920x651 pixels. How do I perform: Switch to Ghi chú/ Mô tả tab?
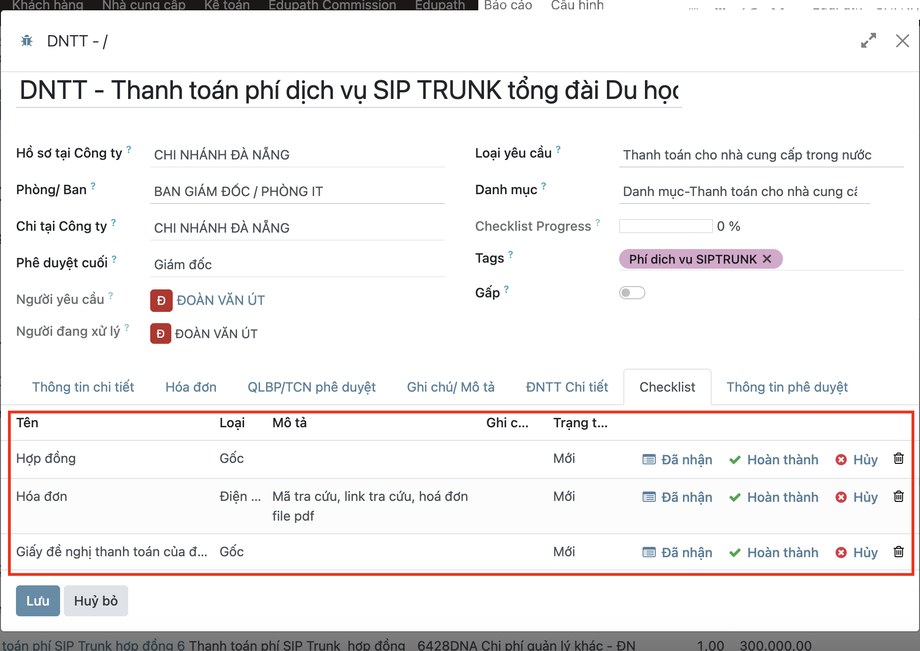[x=451, y=387]
